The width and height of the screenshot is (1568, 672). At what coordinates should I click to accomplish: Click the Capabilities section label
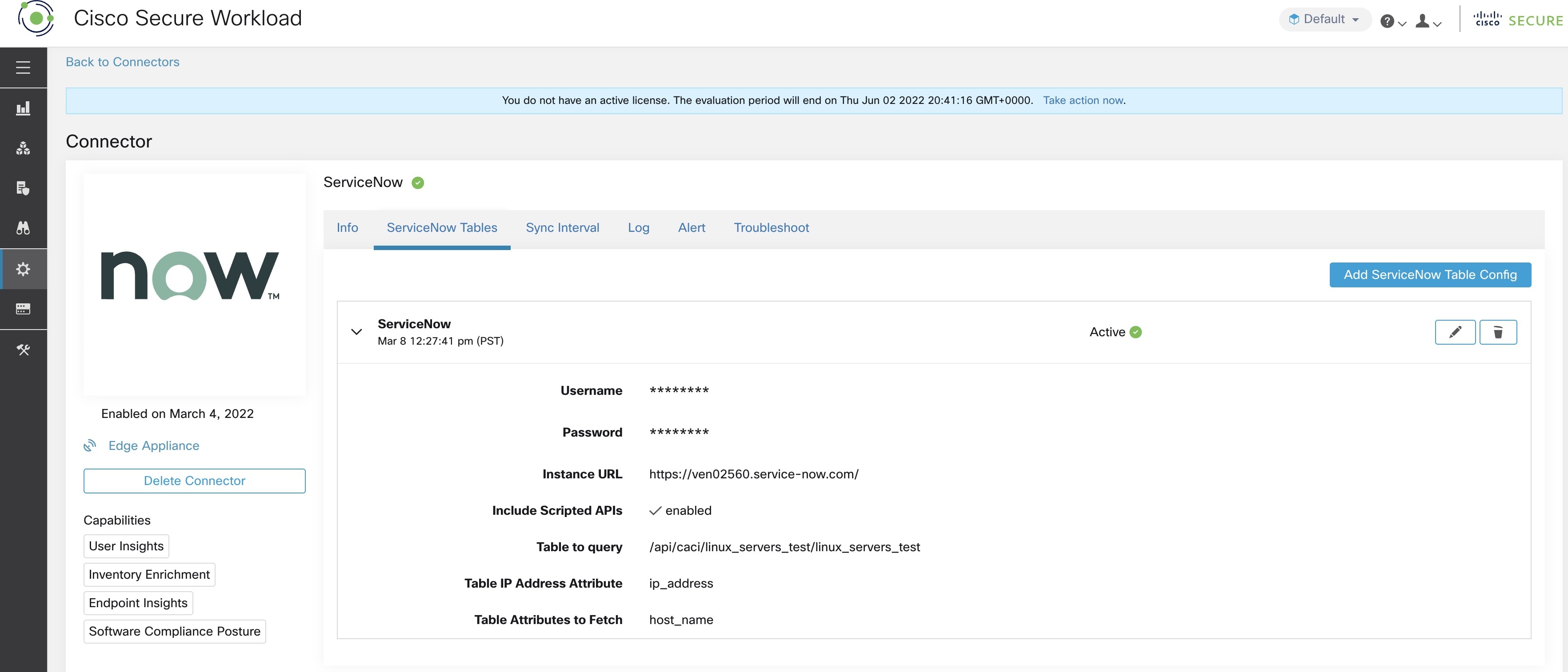point(117,521)
